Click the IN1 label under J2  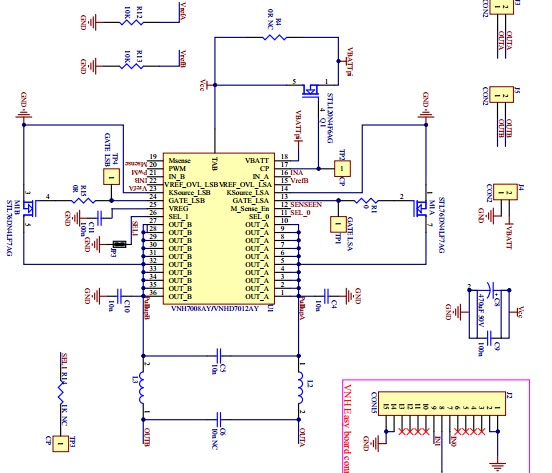point(438,441)
